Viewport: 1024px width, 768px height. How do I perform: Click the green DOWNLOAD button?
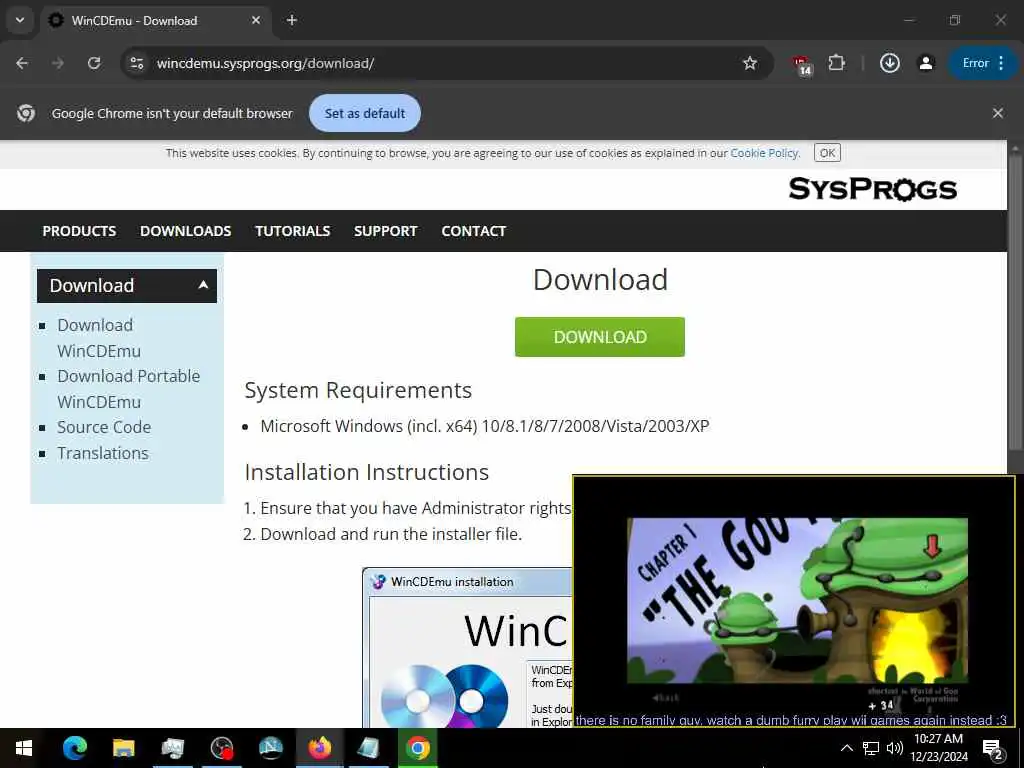point(600,337)
